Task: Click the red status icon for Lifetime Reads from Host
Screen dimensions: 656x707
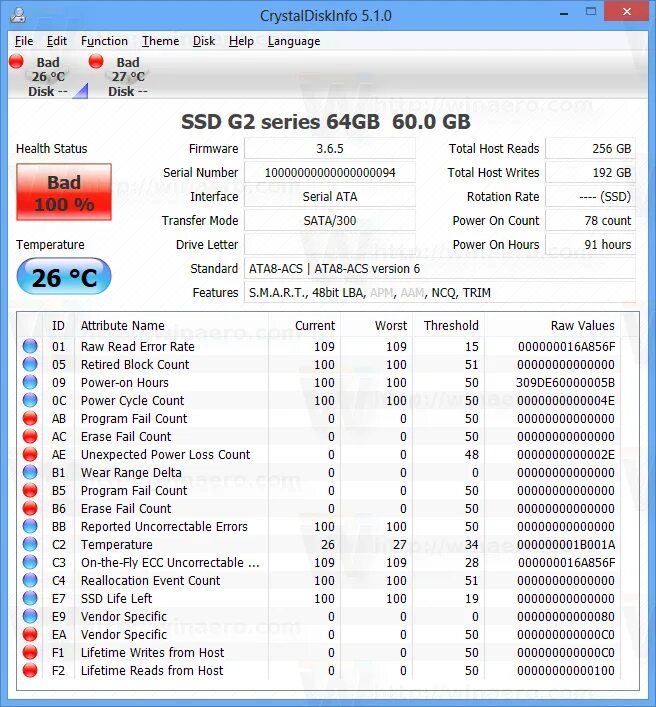Action: point(30,670)
